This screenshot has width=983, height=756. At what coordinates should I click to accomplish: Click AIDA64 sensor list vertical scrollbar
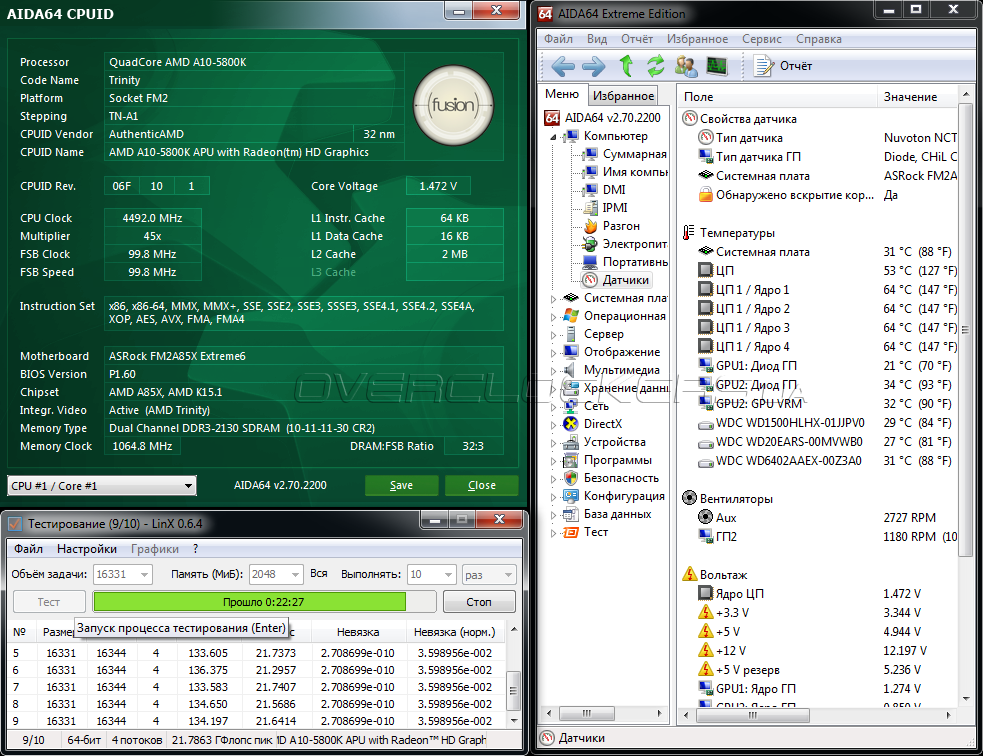coord(965,328)
